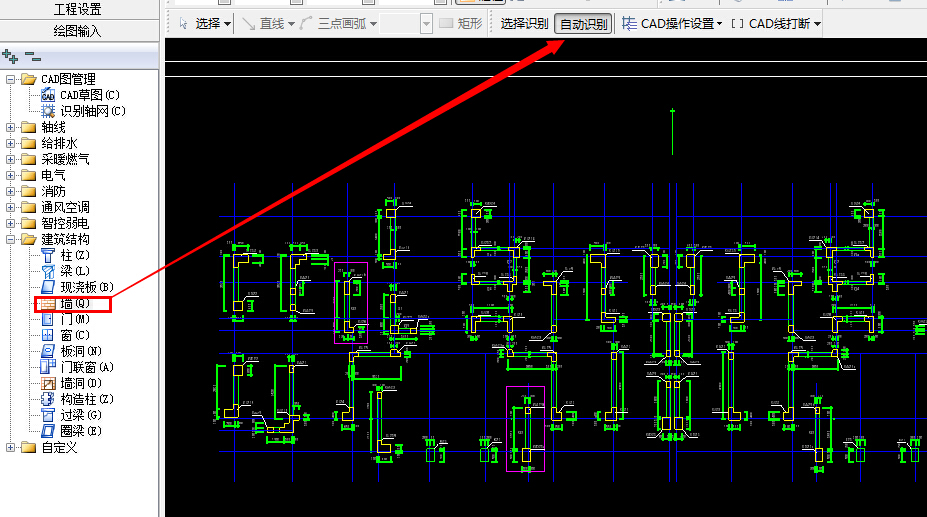Click the expand-all plus icon
Screen dimensions: 927x517
coord(10,57)
